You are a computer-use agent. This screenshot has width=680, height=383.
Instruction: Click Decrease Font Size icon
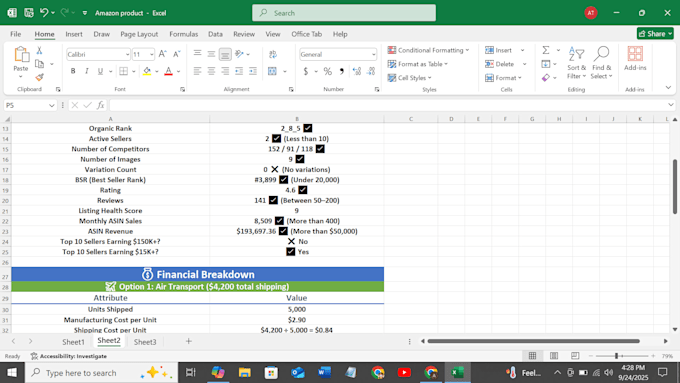(177, 54)
